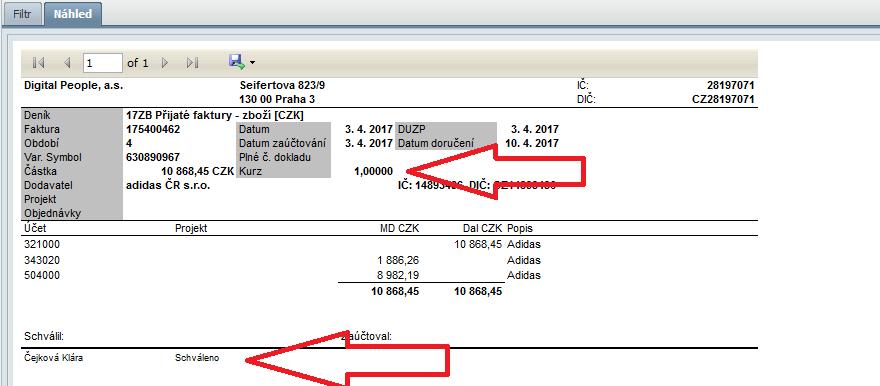This screenshot has width=880, height=386.
Task: Go to the first report page
Action: coord(39,63)
